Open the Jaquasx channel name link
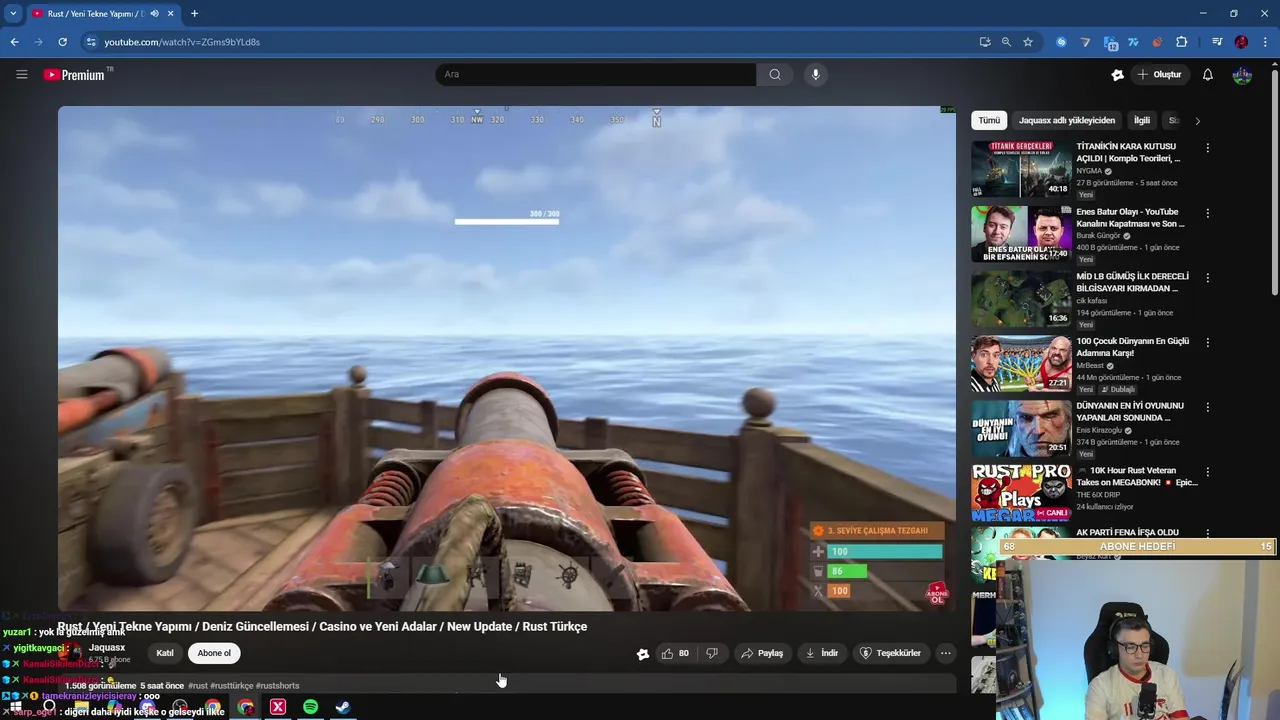The width and height of the screenshot is (1280, 720). click(107, 648)
